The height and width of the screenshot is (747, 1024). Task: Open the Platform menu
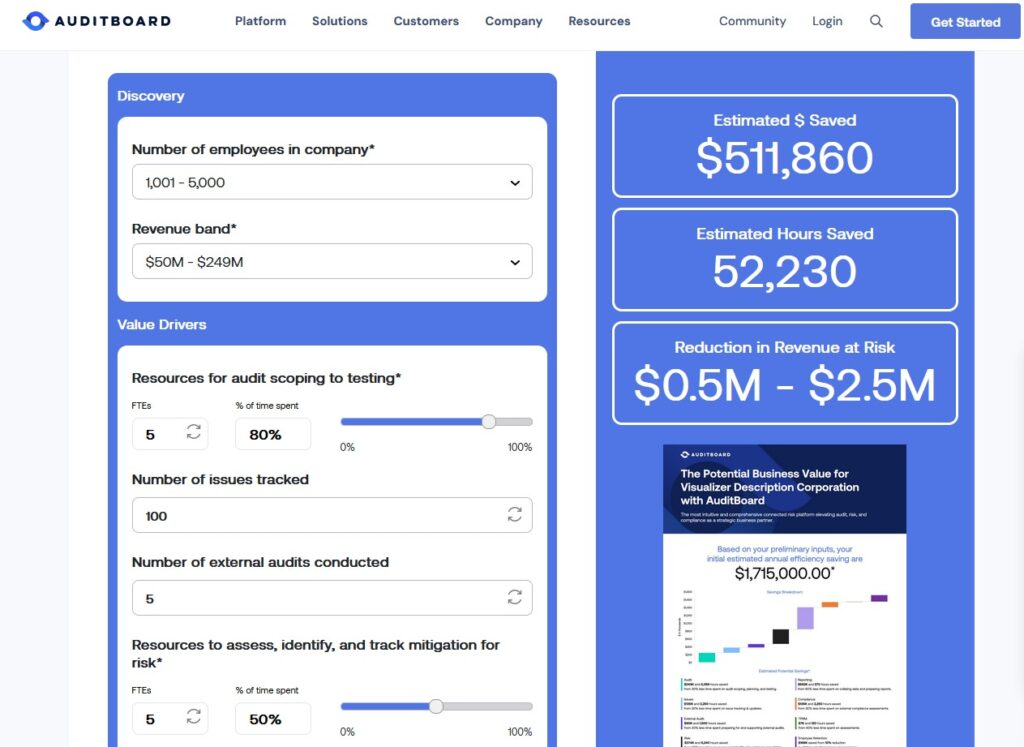[261, 21]
